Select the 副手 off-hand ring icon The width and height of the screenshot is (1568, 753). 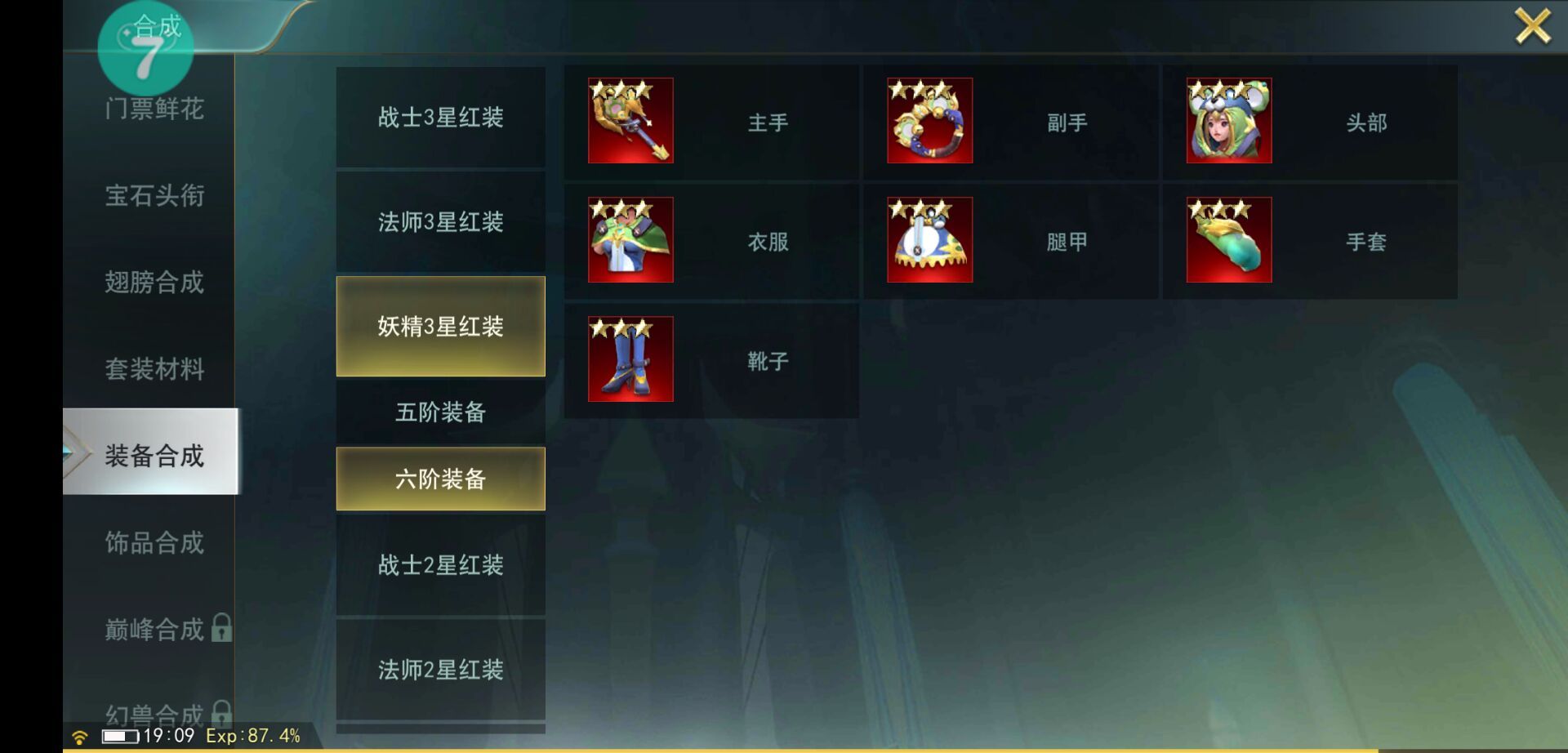coord(929,121)
